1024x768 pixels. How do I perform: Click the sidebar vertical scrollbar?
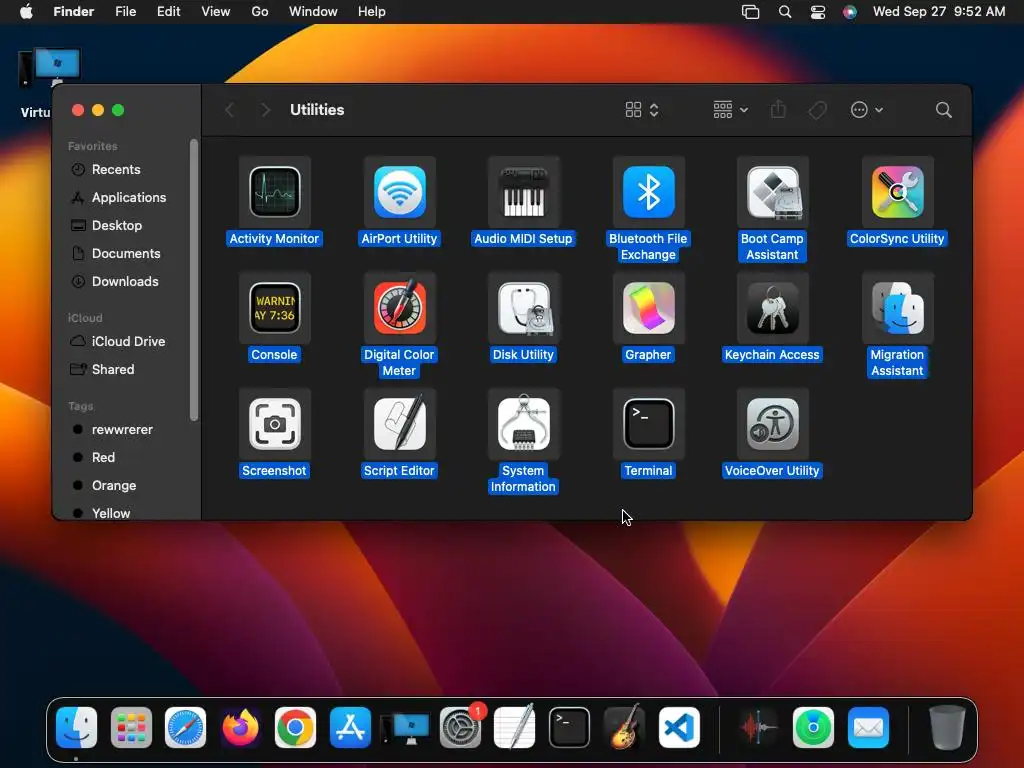[x=194, y=280]
